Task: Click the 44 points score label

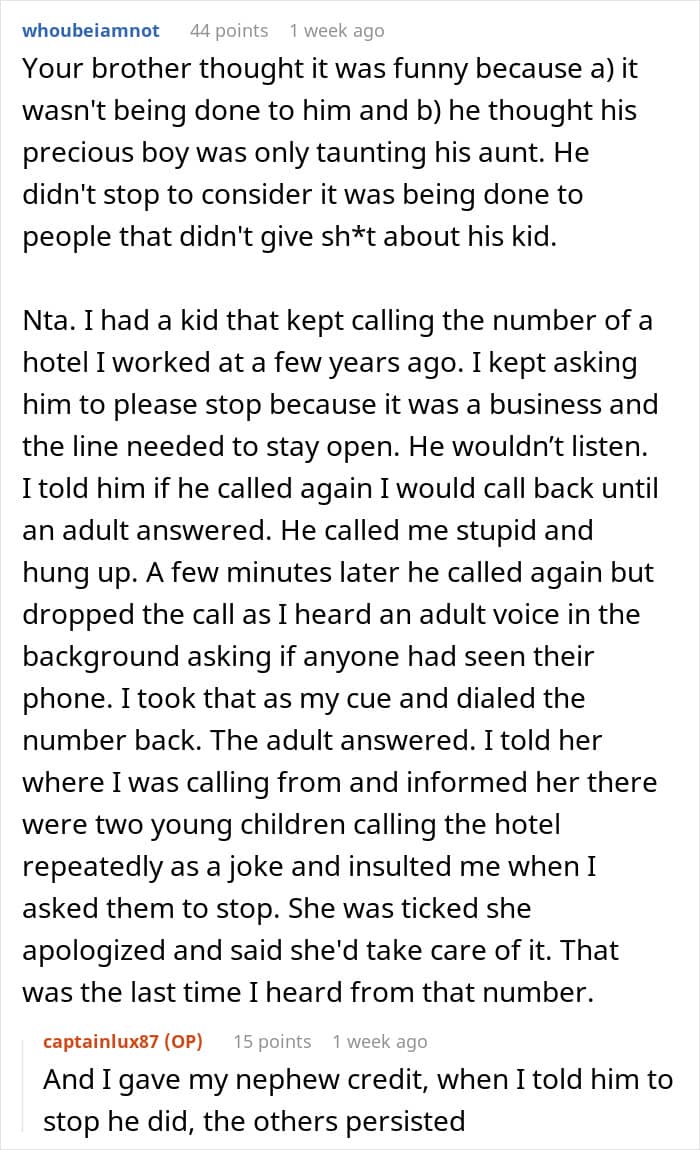Action: tap(229, 30)
